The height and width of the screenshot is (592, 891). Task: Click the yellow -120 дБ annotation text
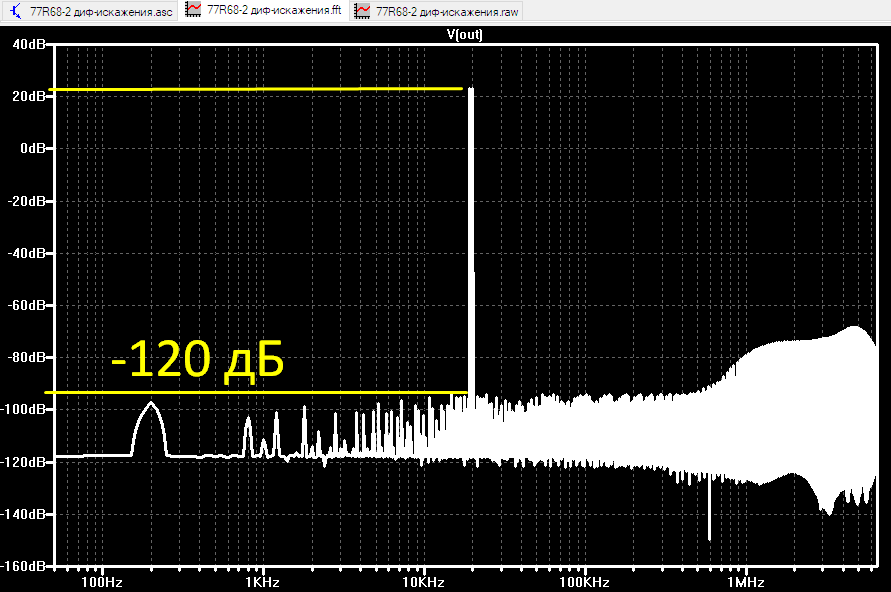pos(197,360)
